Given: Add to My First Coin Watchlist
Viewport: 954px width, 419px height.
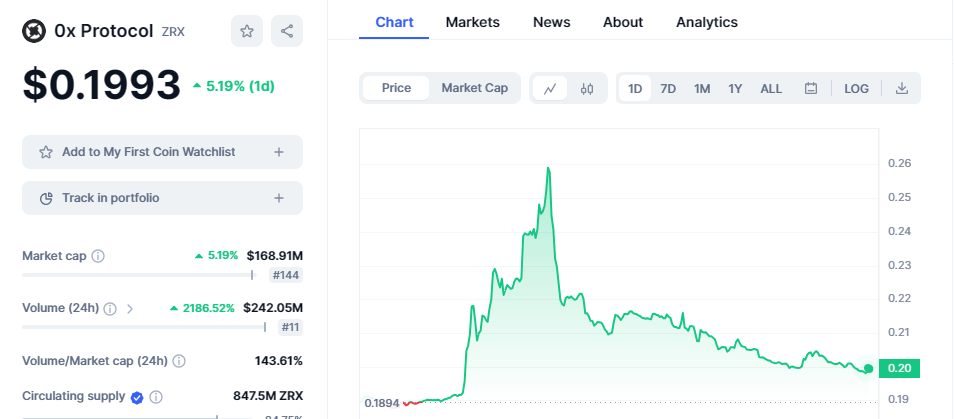Looking at the screenshot, I should pos(162,152).
